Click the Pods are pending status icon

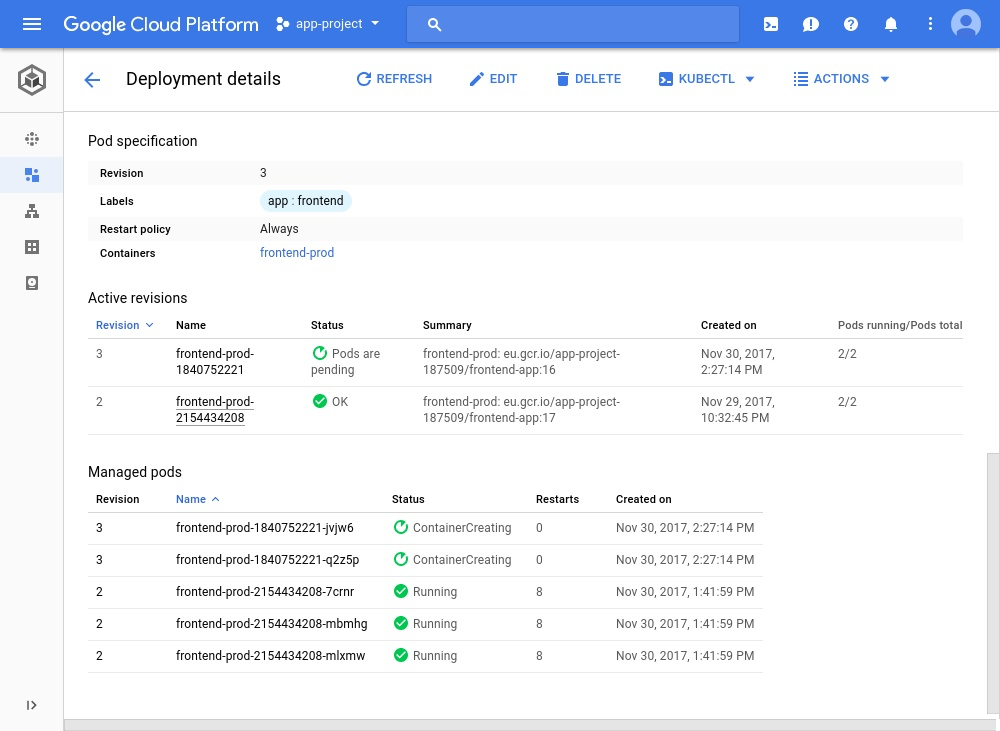click(320, 353)
